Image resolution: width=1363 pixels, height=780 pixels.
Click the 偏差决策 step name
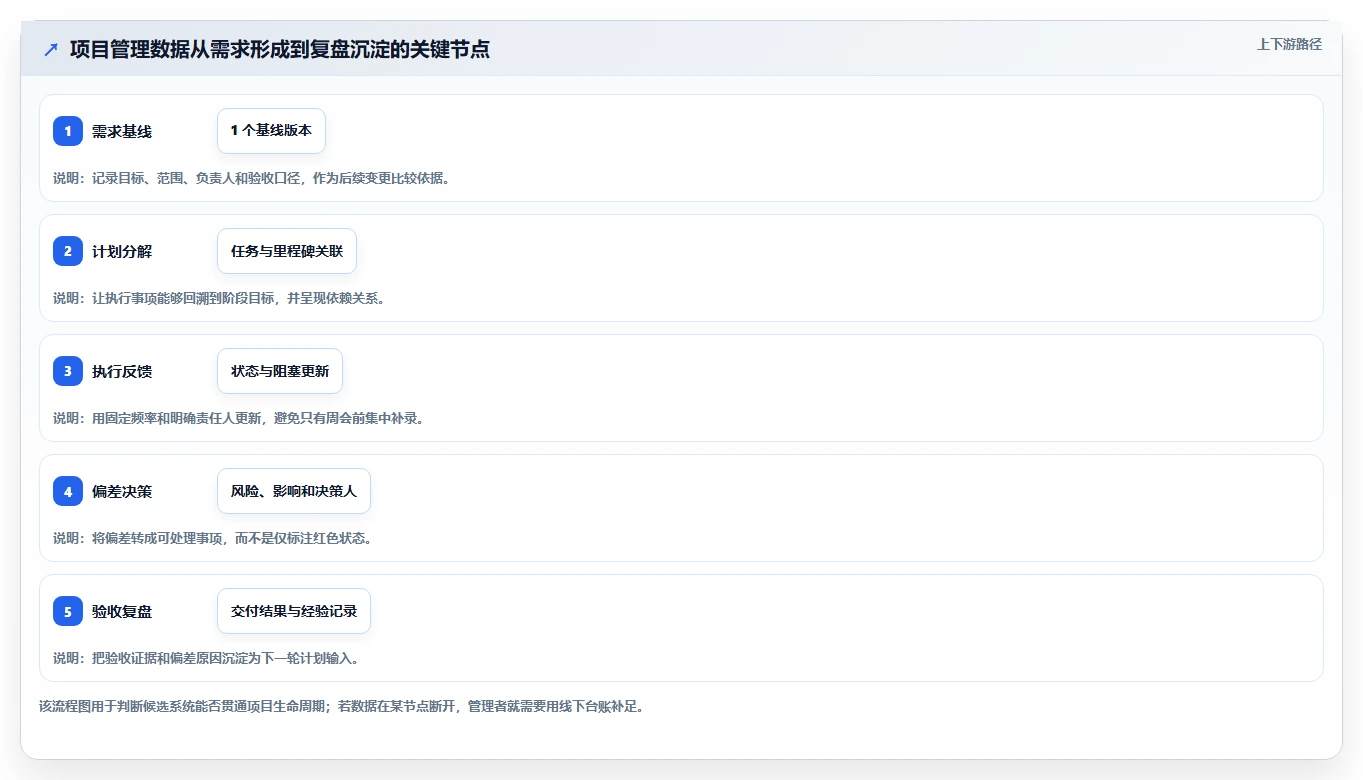tap(122, 491)
